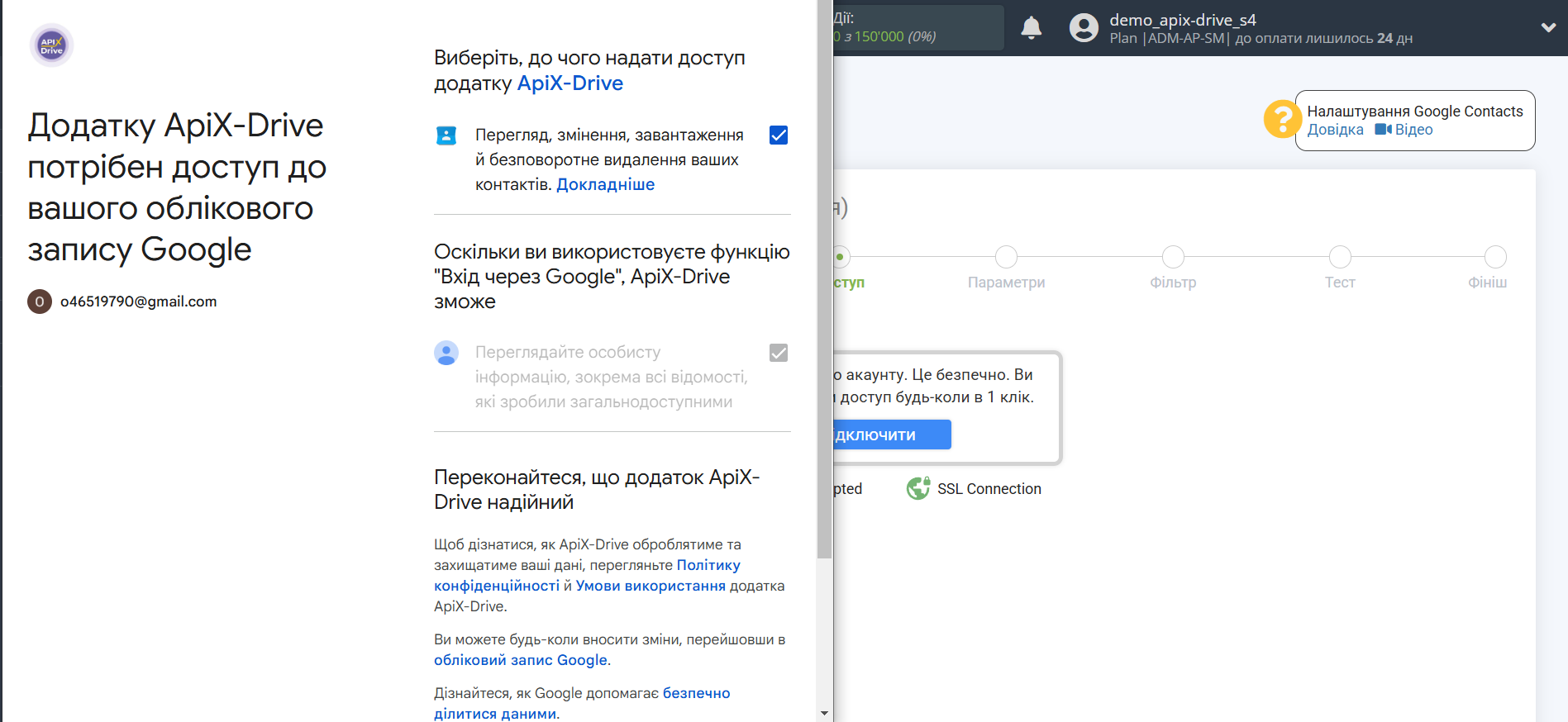Open the notifications bell
The height and width of the screenshot is (722, 1568).
point(1031,28)
